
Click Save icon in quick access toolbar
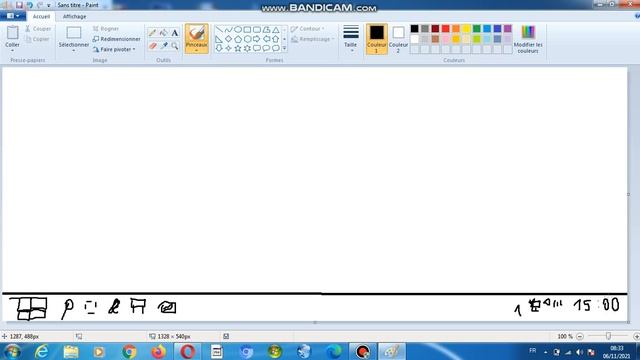(19, 5)
